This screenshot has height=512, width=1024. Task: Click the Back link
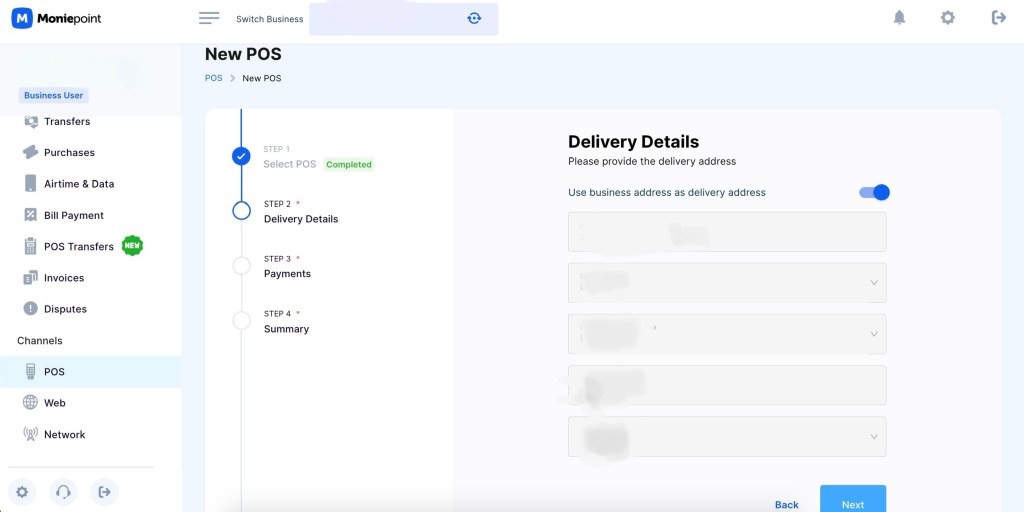pyautogui.click(x=786, y=504)
